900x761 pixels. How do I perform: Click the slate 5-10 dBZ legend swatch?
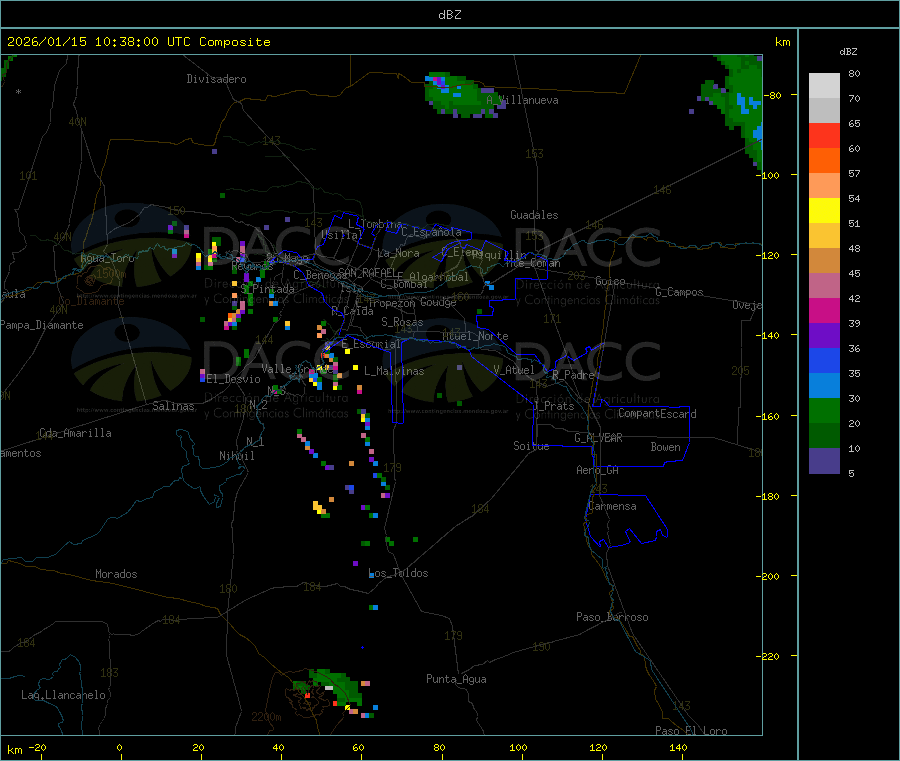click(x=824, y=461)
